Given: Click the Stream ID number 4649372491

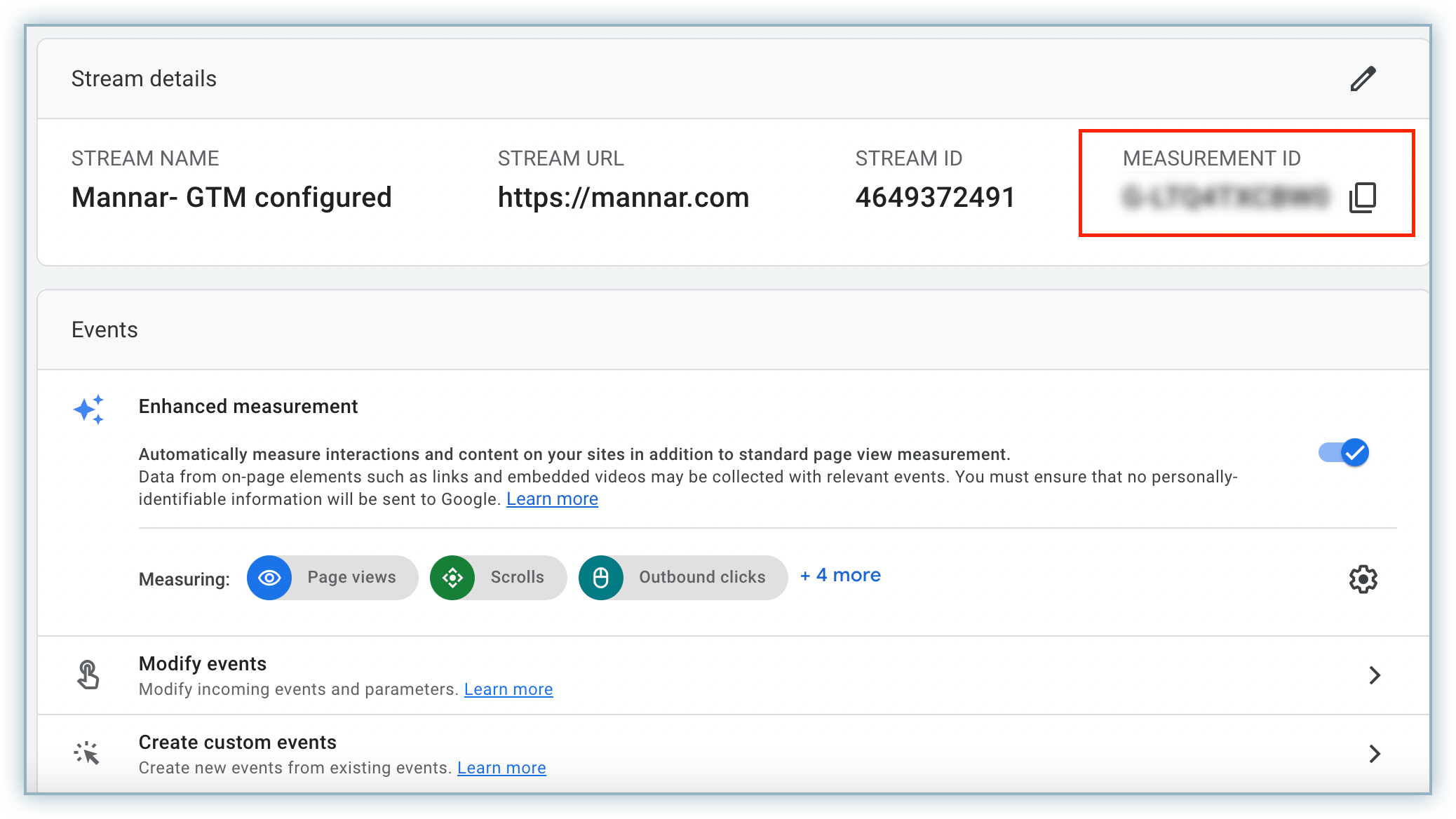Looking at the screenshot, I should 935,198.
